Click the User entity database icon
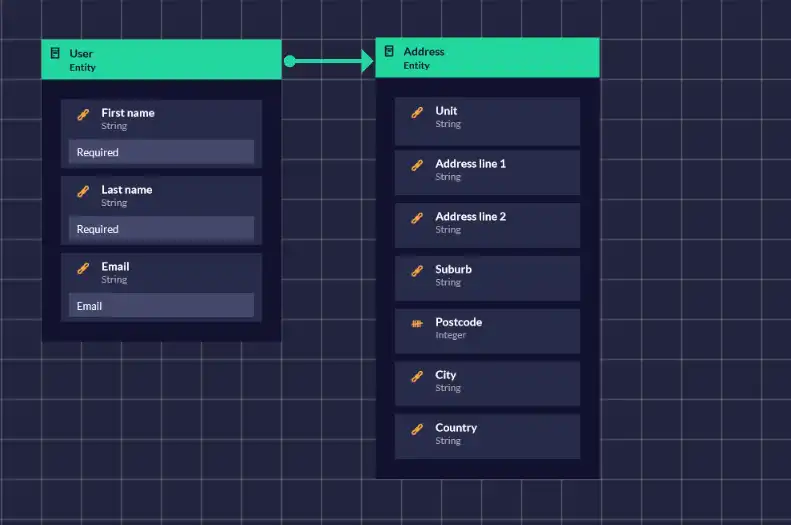The width and height of the screenshot is (791, 525). (55, 53)
